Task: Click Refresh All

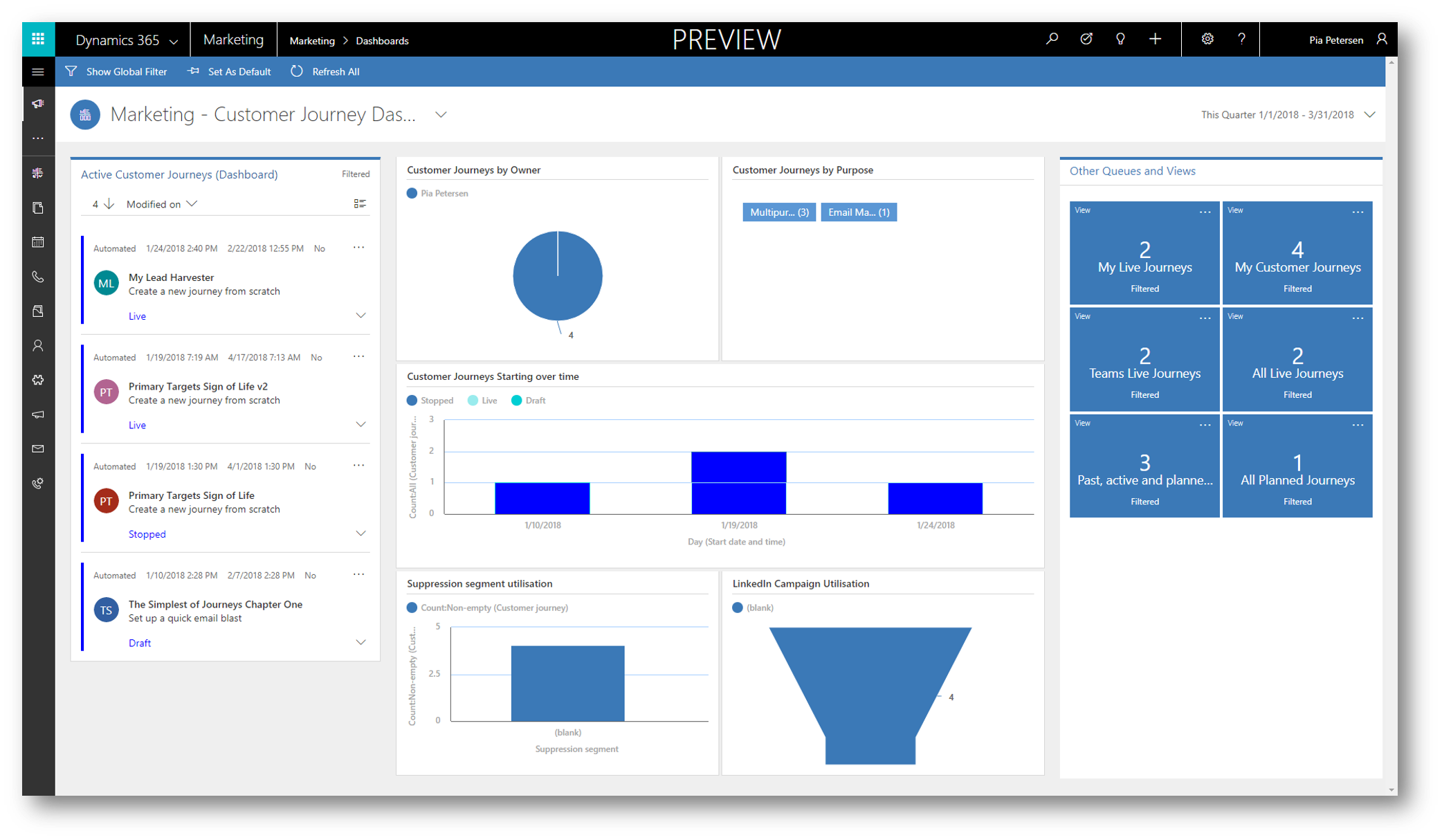Action: pos(325,72)
